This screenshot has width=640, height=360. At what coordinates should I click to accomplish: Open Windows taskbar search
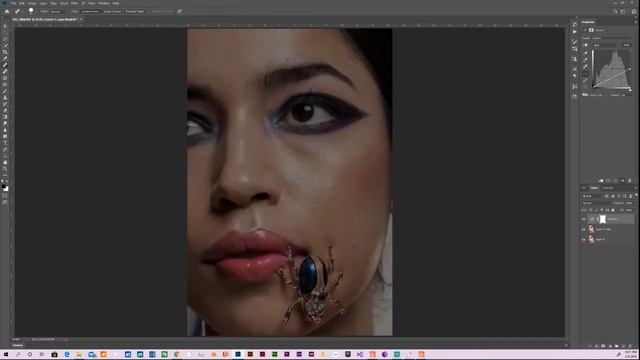[x=18, y=354]
